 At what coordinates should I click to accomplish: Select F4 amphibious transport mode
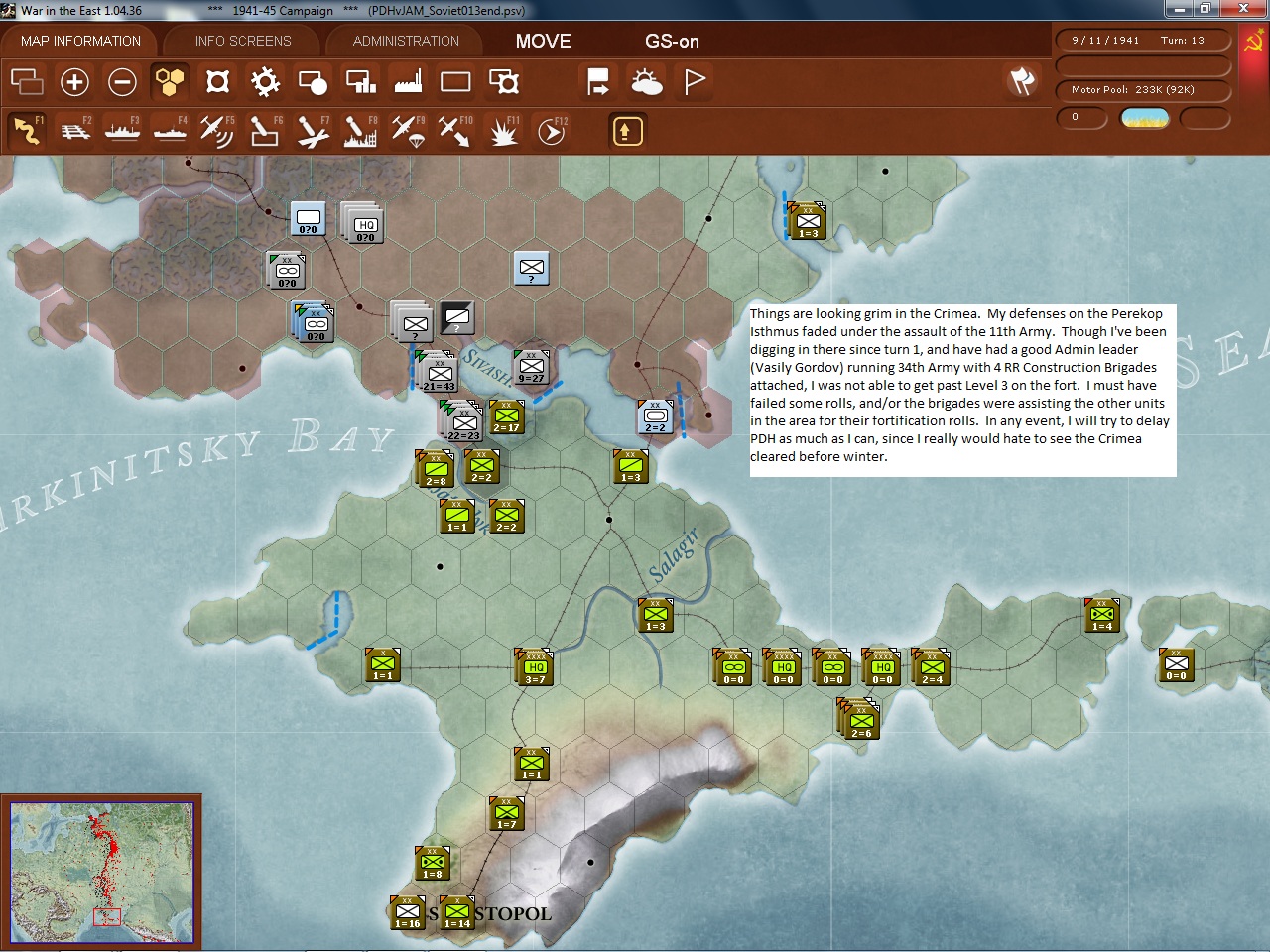(x=171, y=130)
